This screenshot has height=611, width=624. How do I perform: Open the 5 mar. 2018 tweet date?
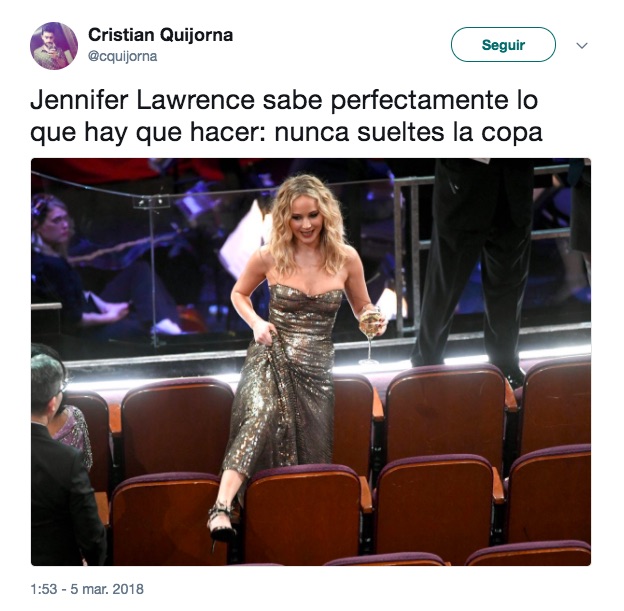click(107, 589)
